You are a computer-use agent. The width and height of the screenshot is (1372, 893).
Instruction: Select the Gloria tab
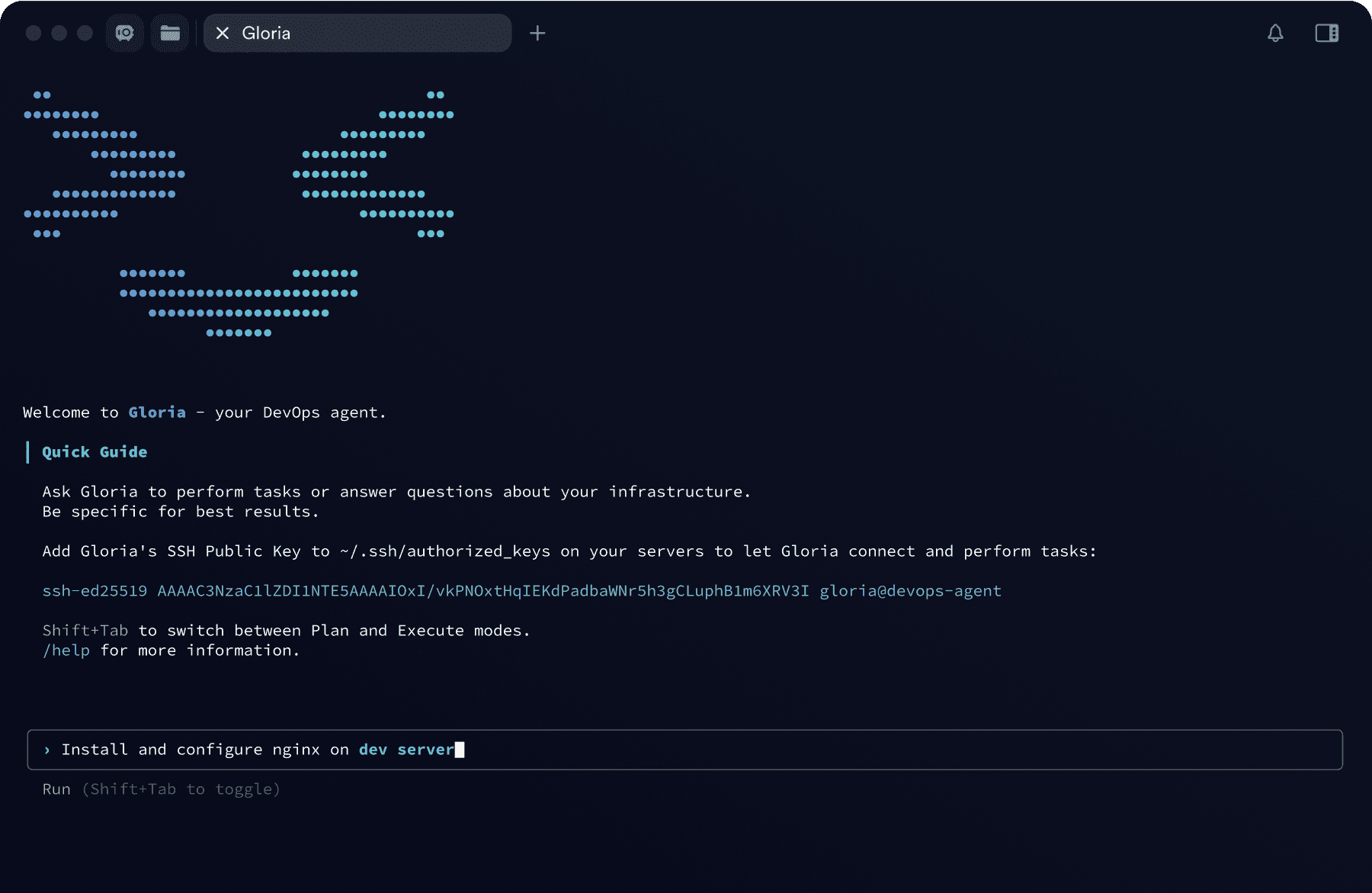(x=357, y=33)
